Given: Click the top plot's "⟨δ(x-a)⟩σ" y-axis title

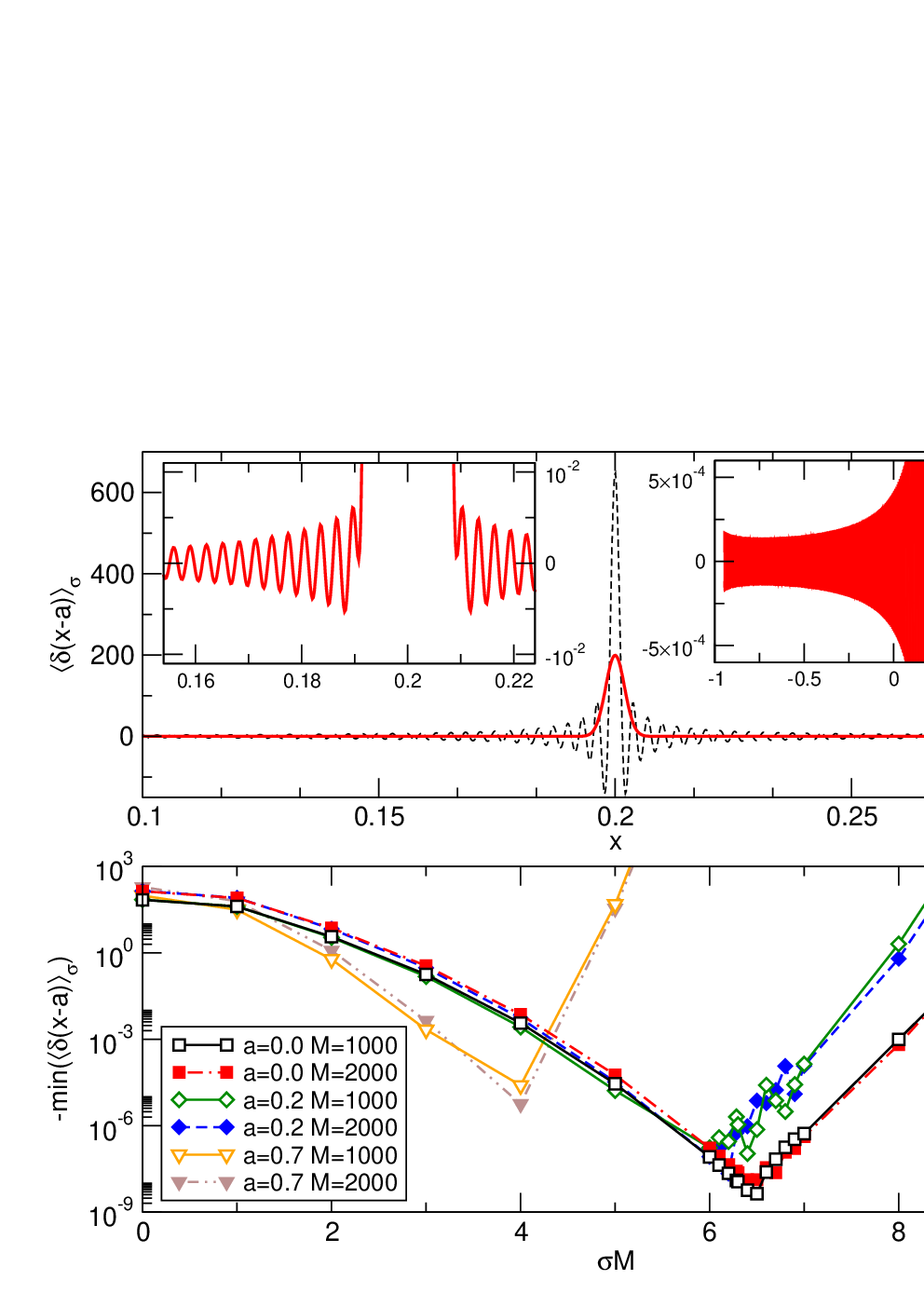Looking at the screenshot, I should pos(62,624).
